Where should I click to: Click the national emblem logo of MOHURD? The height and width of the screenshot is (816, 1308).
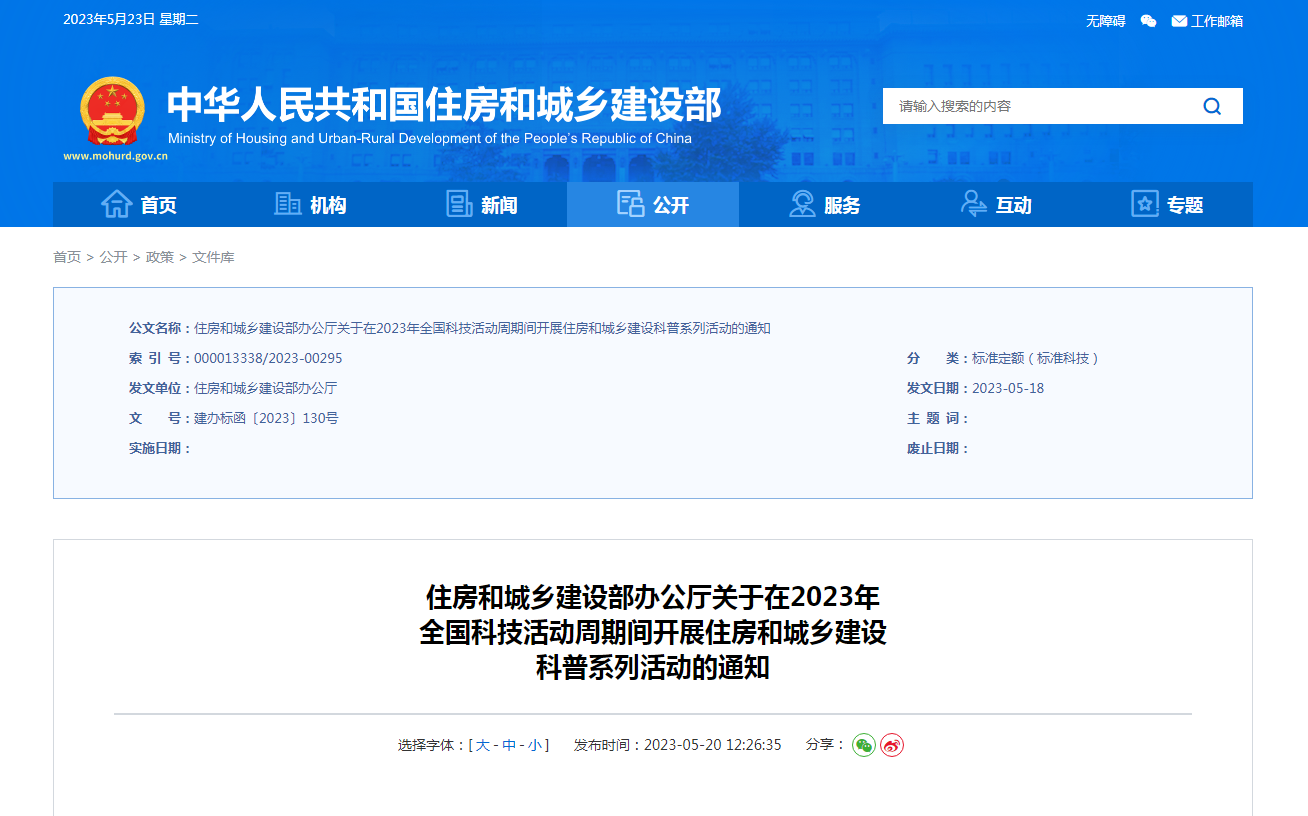pos(111,110)
